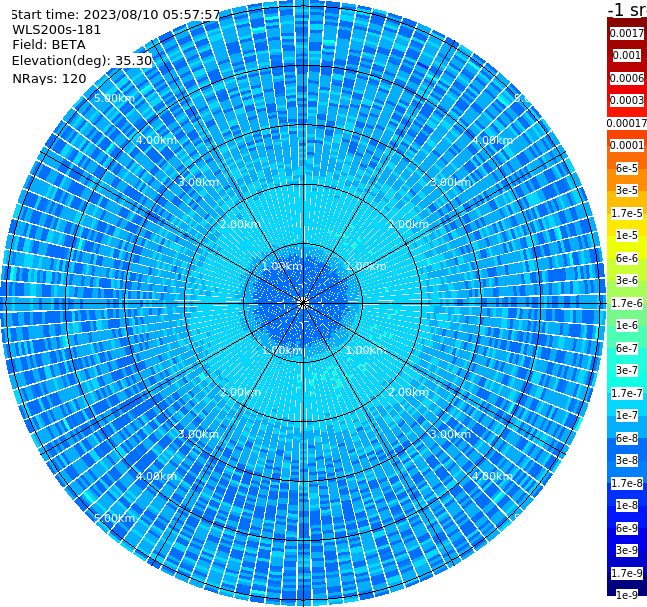Click the 6e-7 colorbar value
This screenshot has width=647, height=607.
[x=627, y=348]
